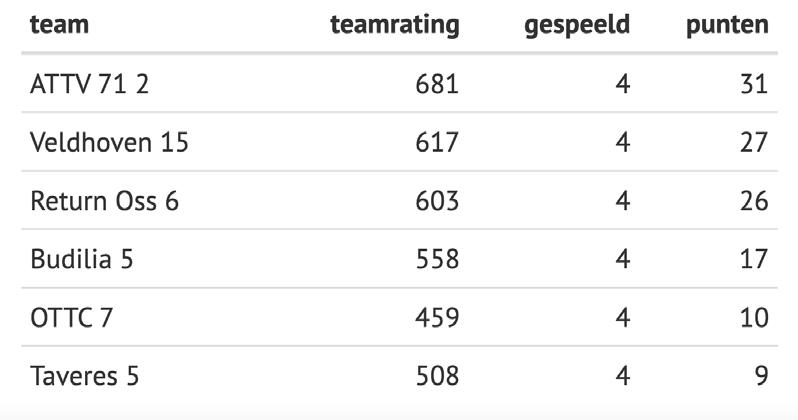The image size is (798, 420).
Task: Click punten value 10 for OTTC
Action: [x=754, y=318]
